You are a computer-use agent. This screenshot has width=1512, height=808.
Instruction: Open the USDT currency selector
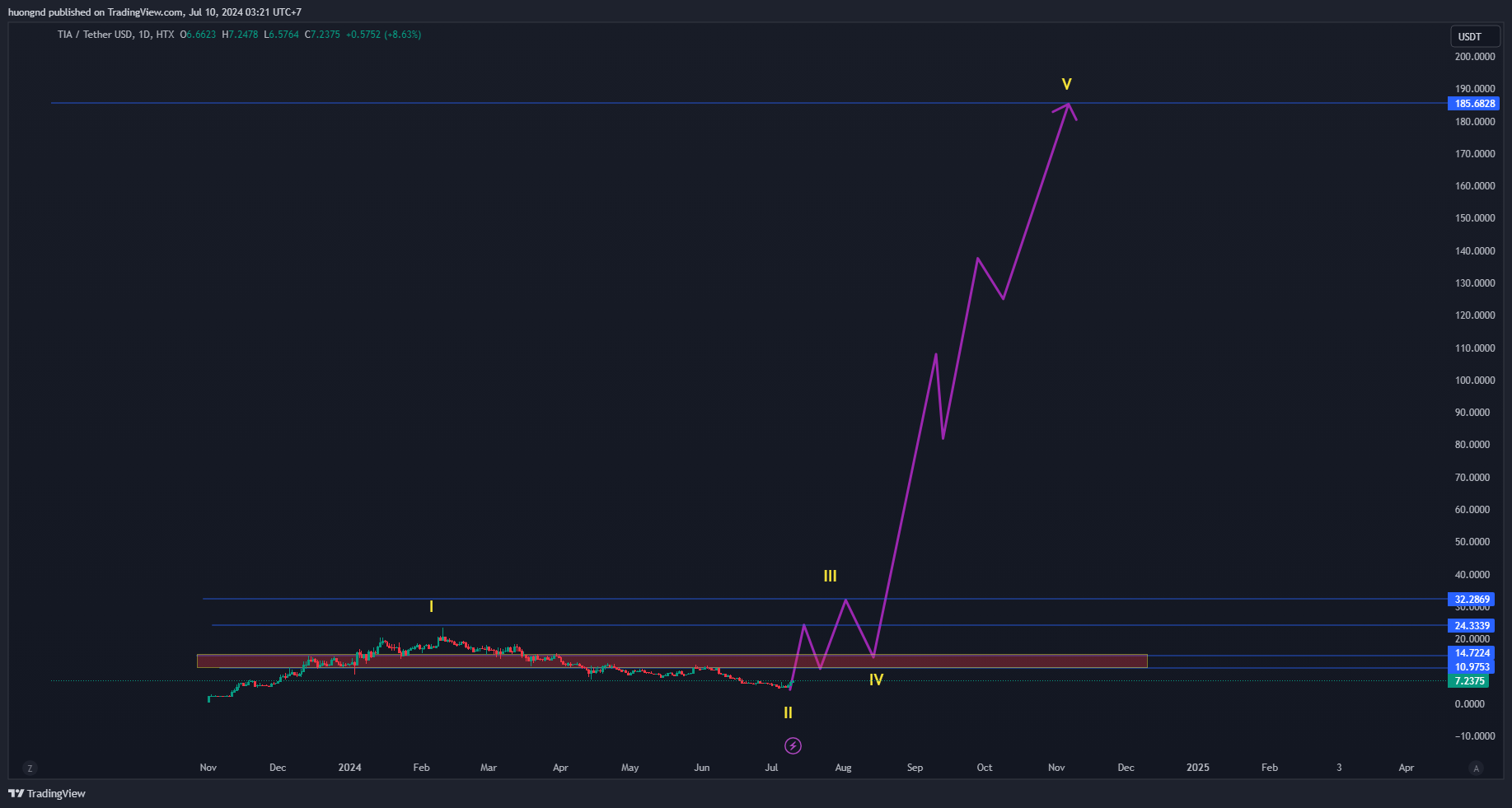[1475, 36]
